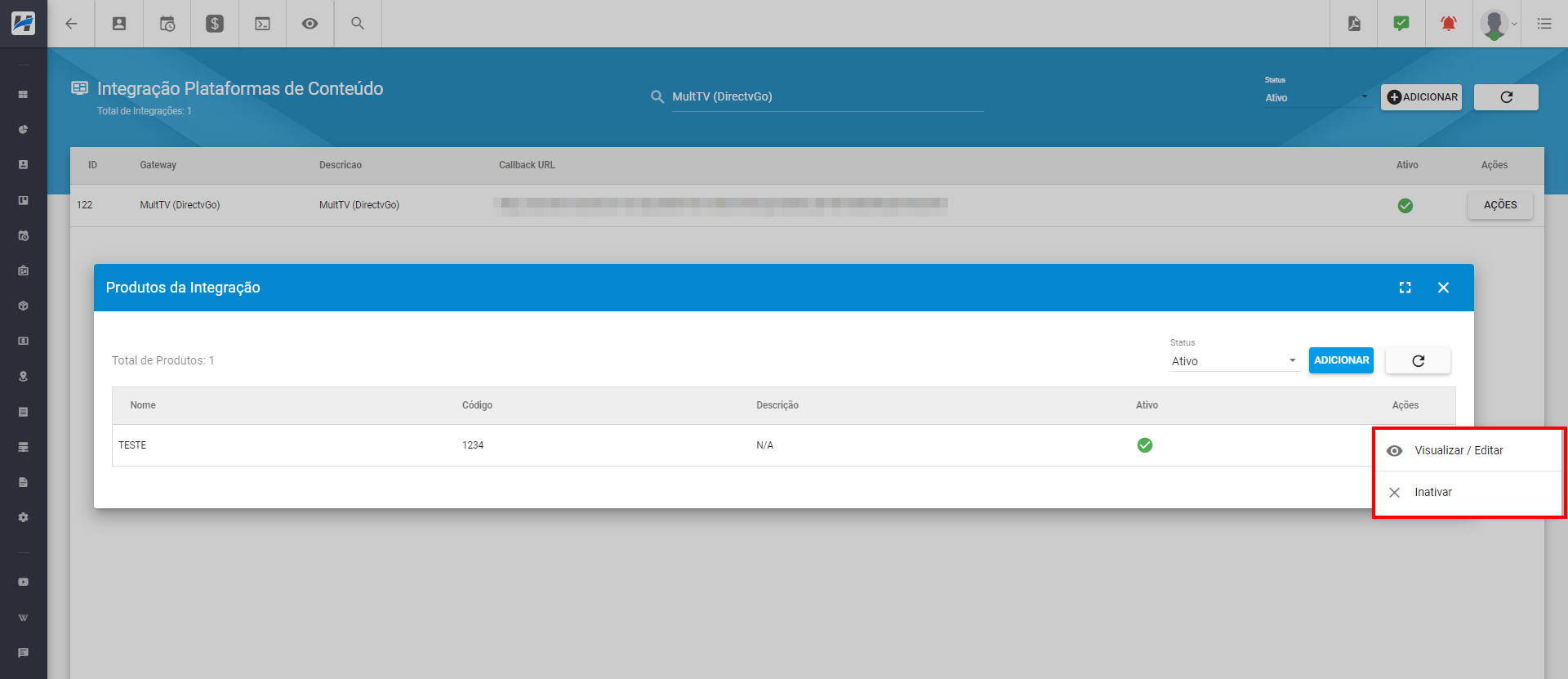Click the eye icon in top toolbar
Image resolution: width=1568 pixels, height=679 pixels.
(x=310, y=24)
